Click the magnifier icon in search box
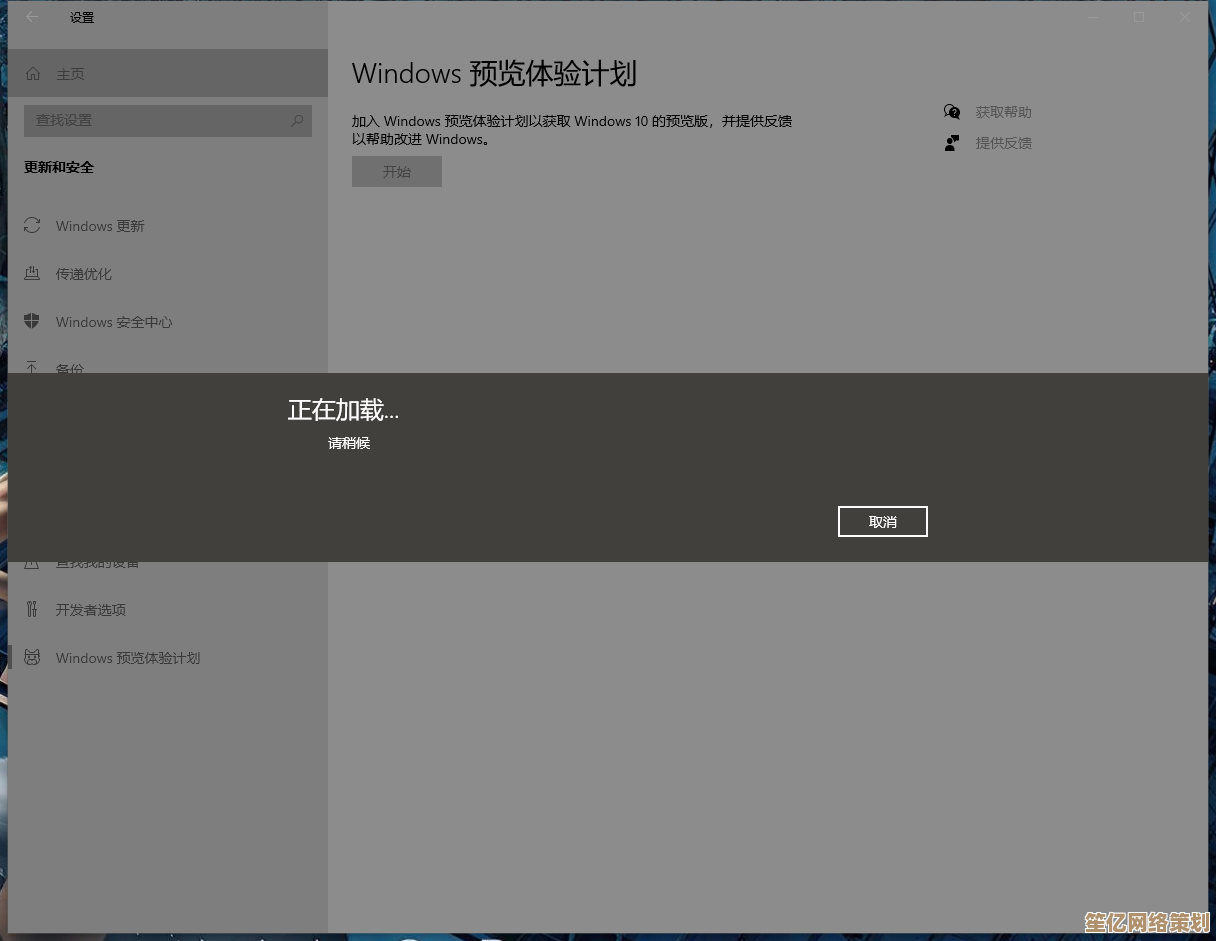This screenshot has height=941, width=1216. (297, 120)
